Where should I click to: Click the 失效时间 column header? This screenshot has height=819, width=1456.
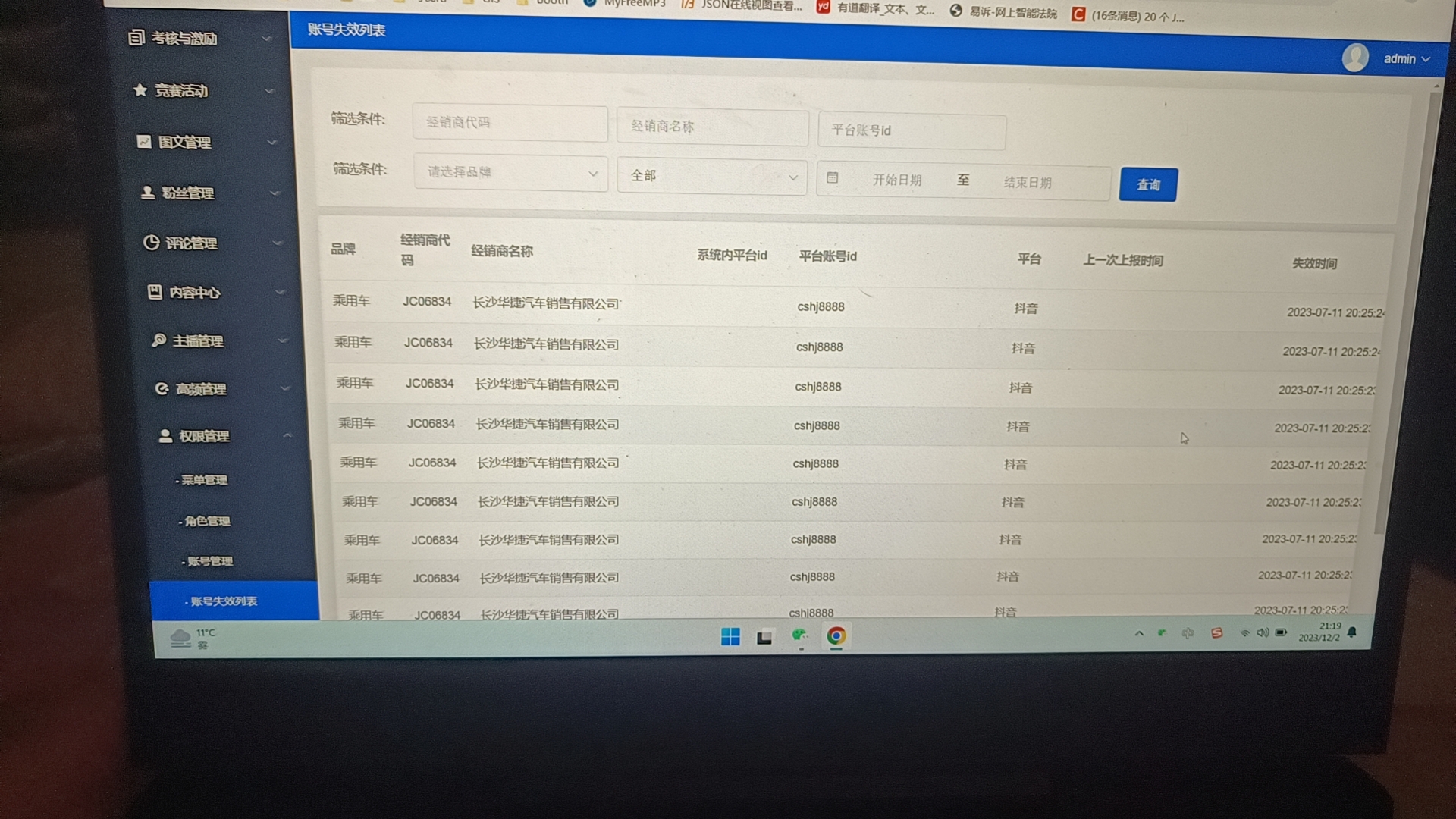(x=1314, y=263)
